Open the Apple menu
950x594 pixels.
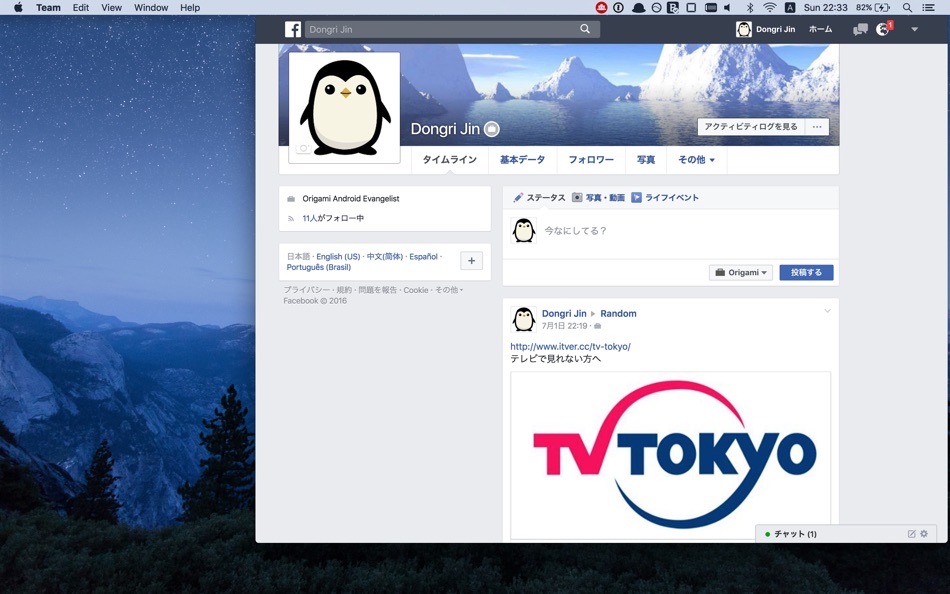coord(18,7)
